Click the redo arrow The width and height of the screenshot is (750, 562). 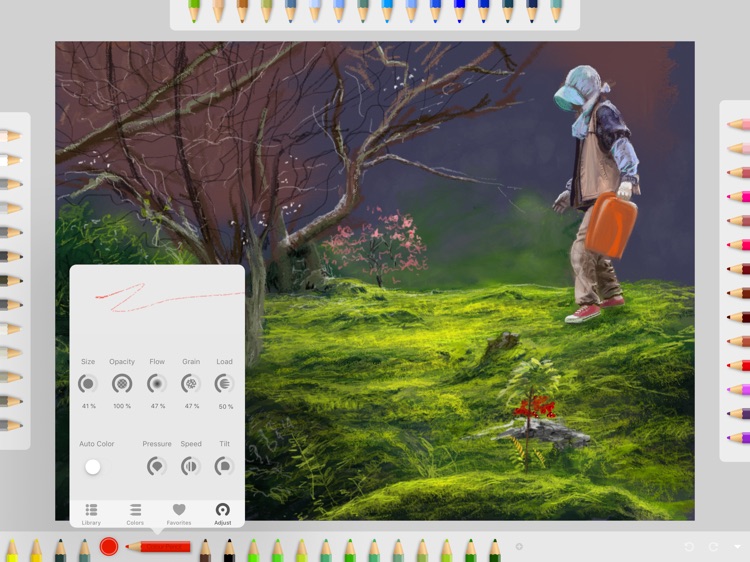pos(713,546)
